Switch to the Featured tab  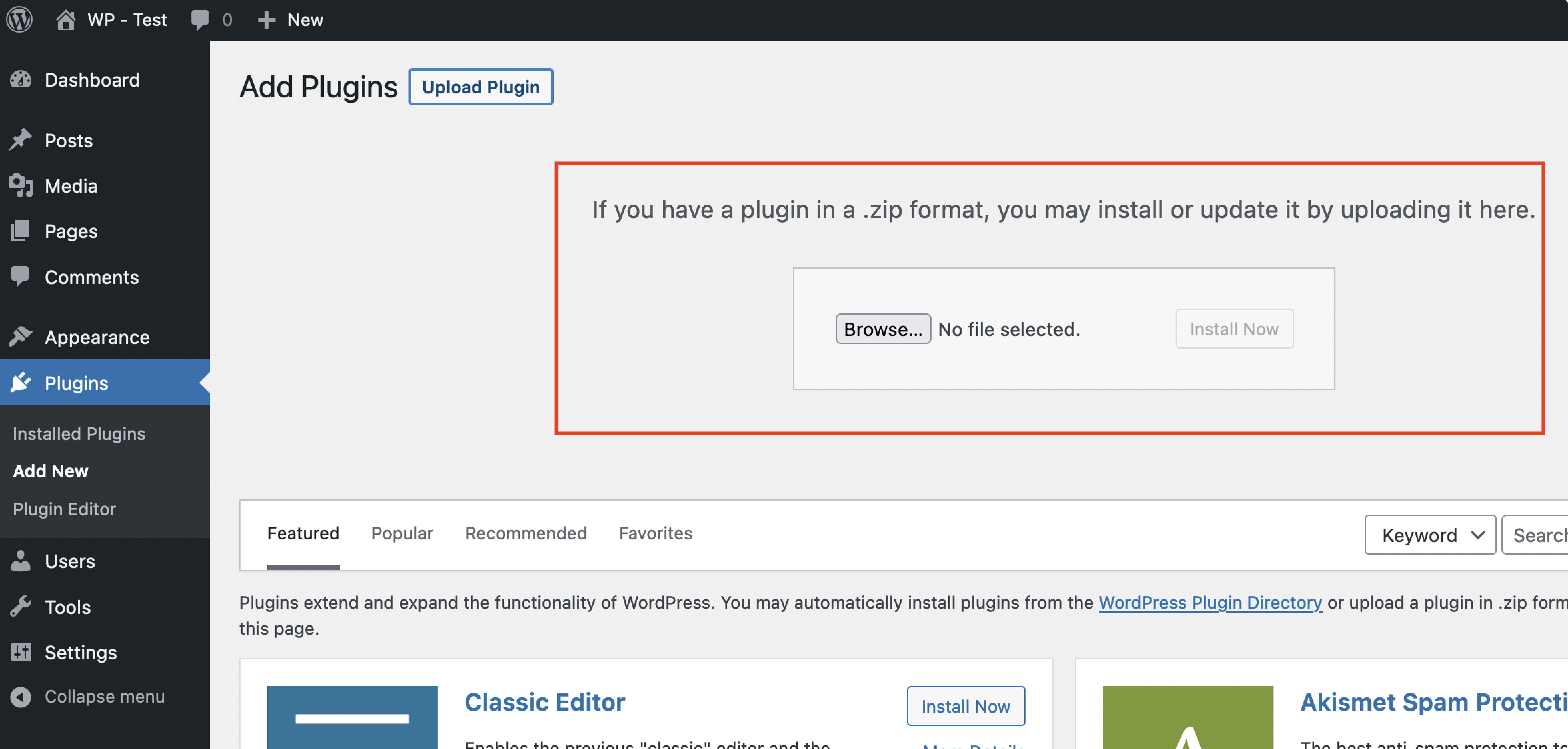(x=303, y=533)
